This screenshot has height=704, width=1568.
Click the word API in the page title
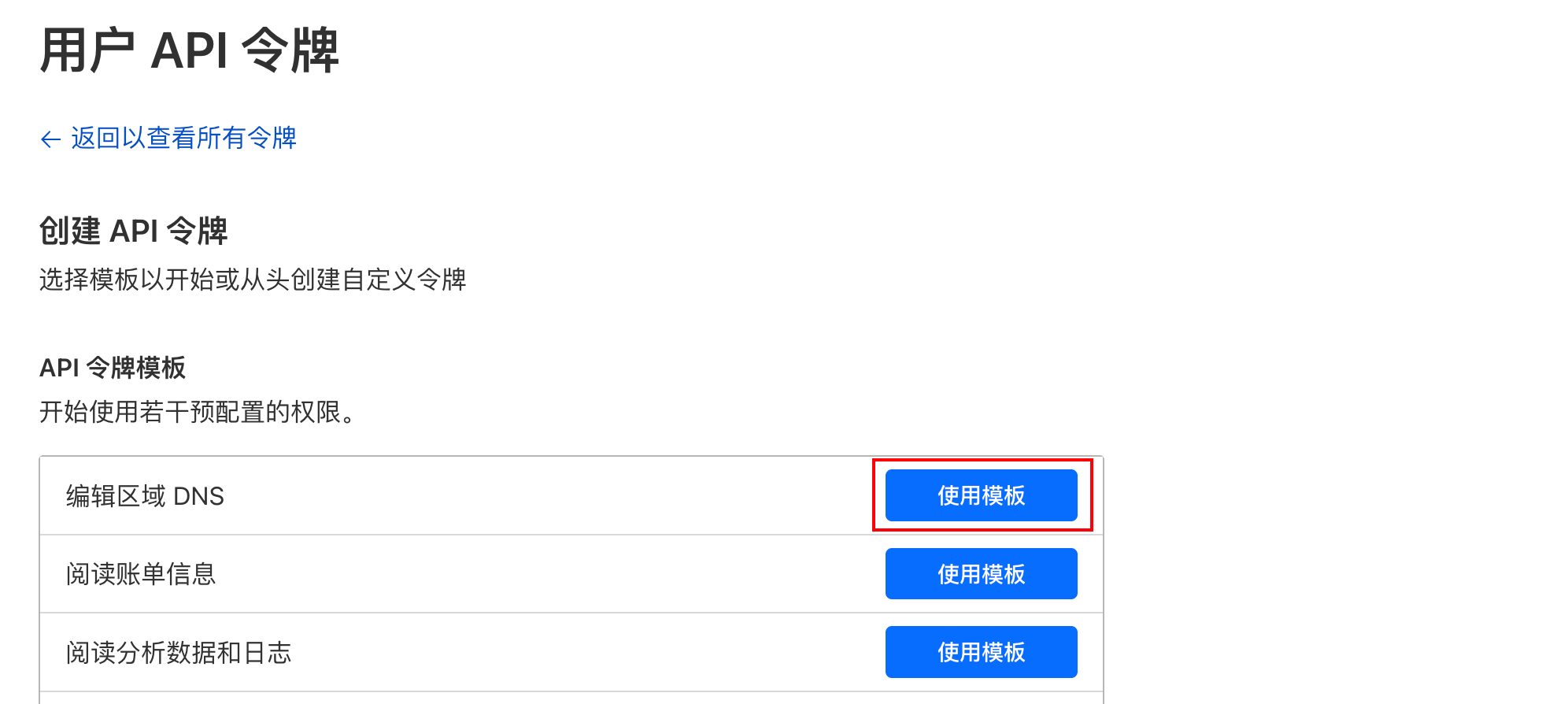tap(189, 51)
